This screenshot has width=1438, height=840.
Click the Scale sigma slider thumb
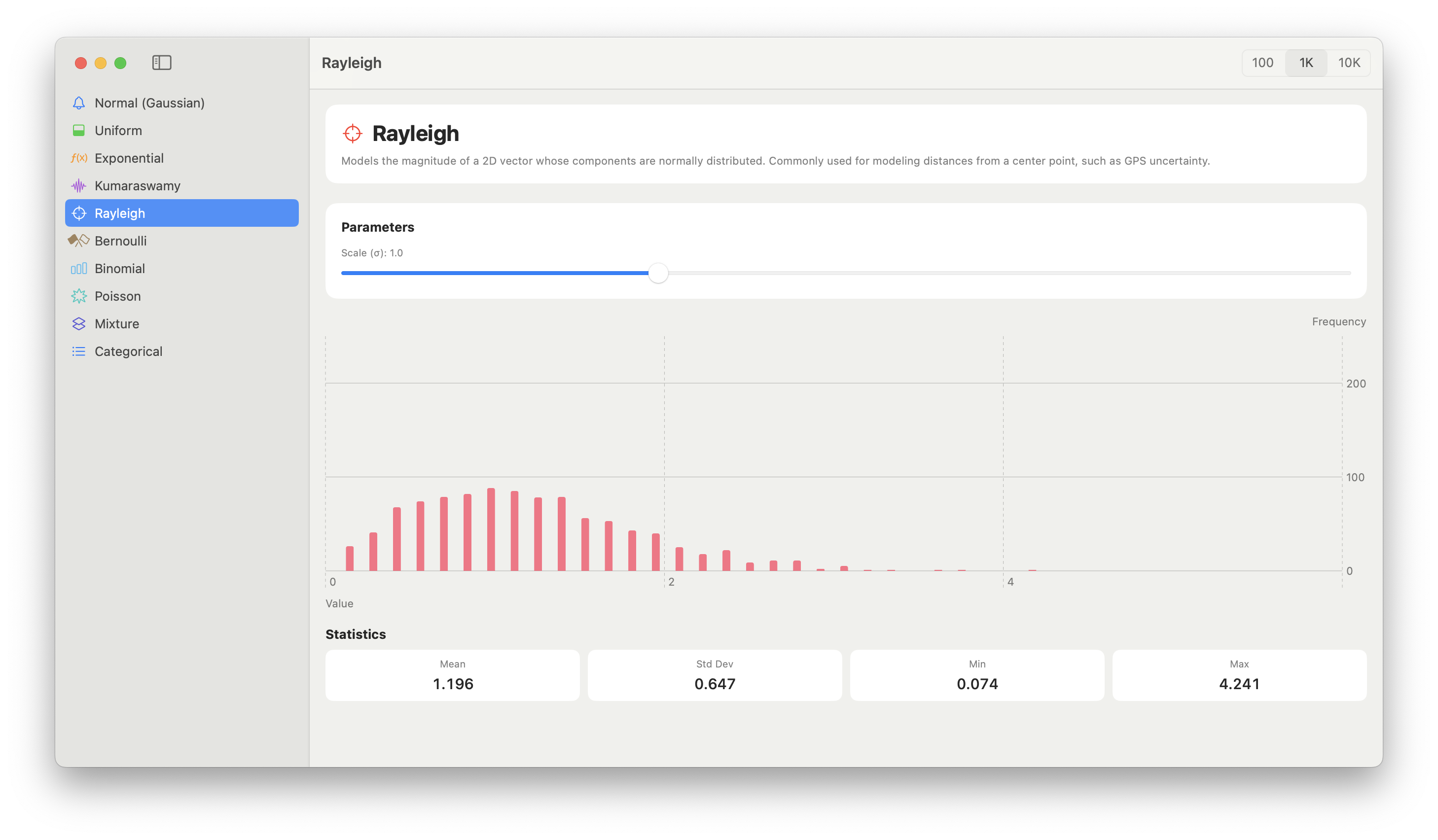(x=658, y=273)
